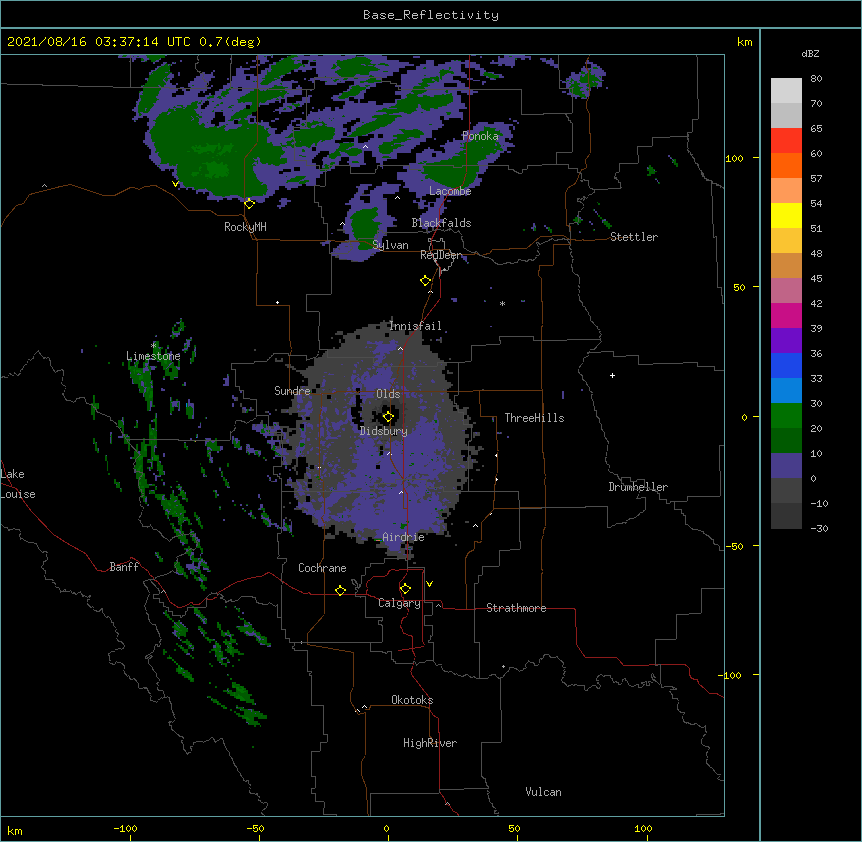Screen dimensions: 862x842
Task: Click the Lake Louise label
Action: [18, 484]
